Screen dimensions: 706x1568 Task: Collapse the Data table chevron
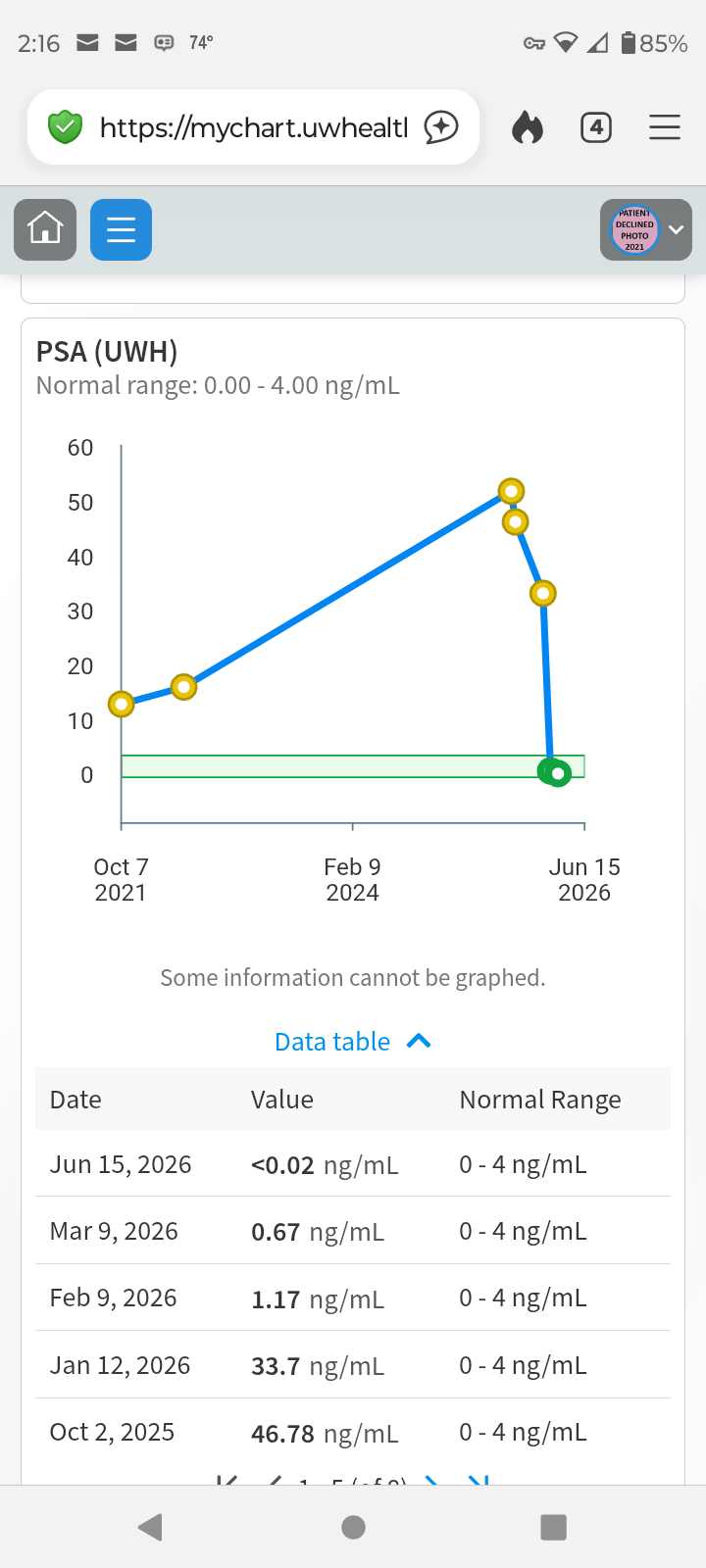[419, 1041]
